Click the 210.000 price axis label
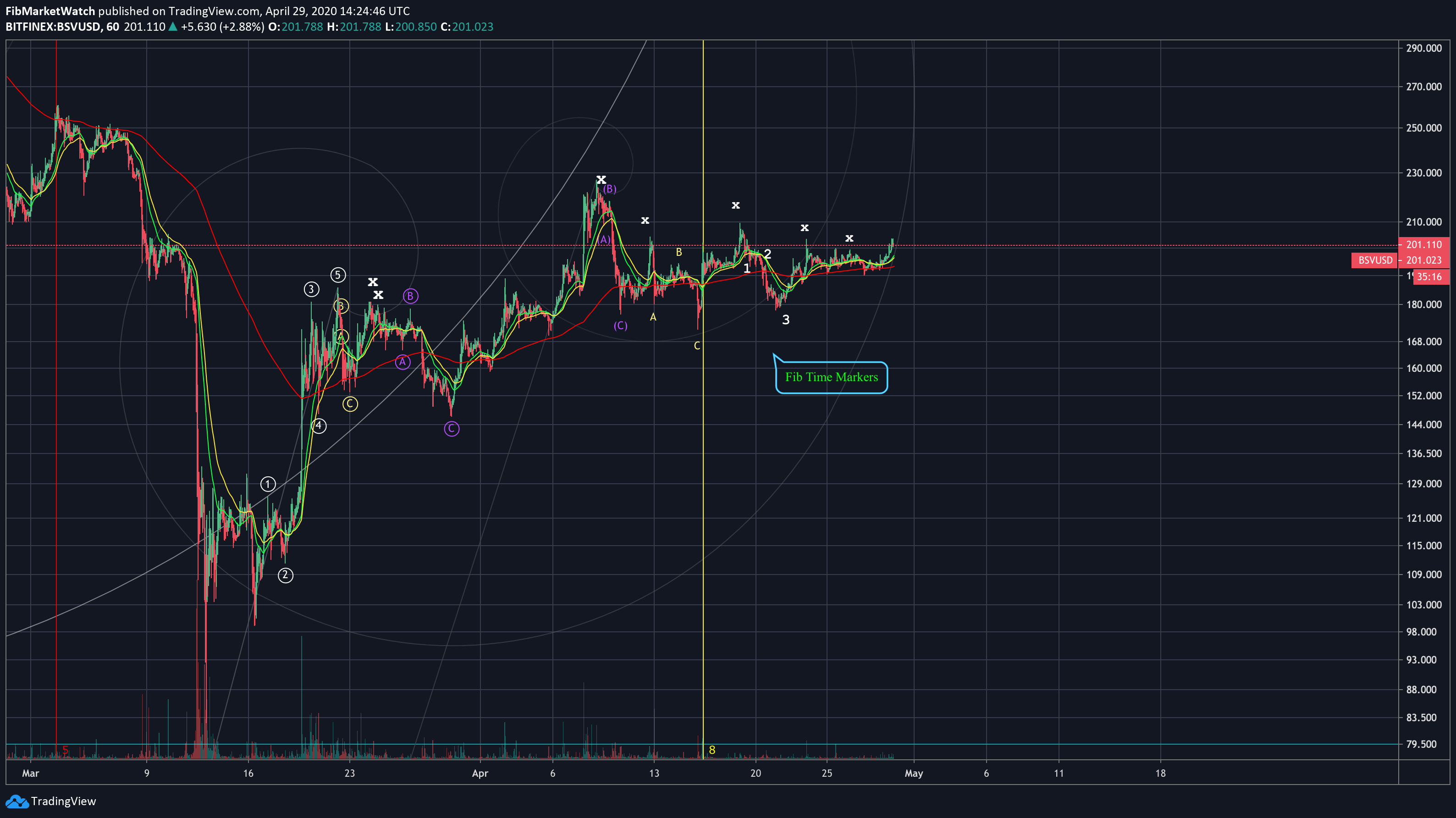 click(1424, 221)
